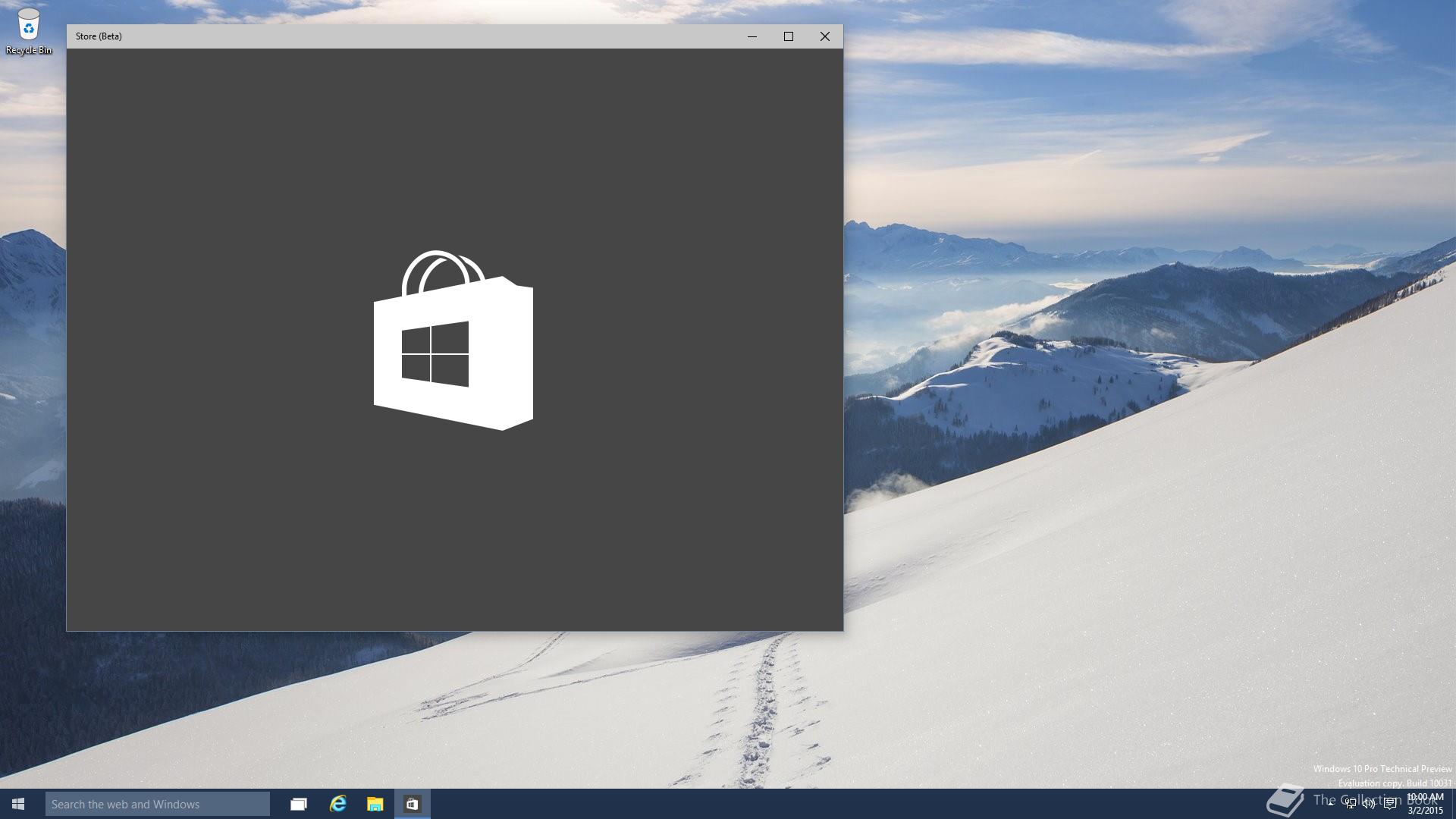This screenshot has height=819, width=1456.
Task: Close the Store (Beta) window
Action: [825, 36]
